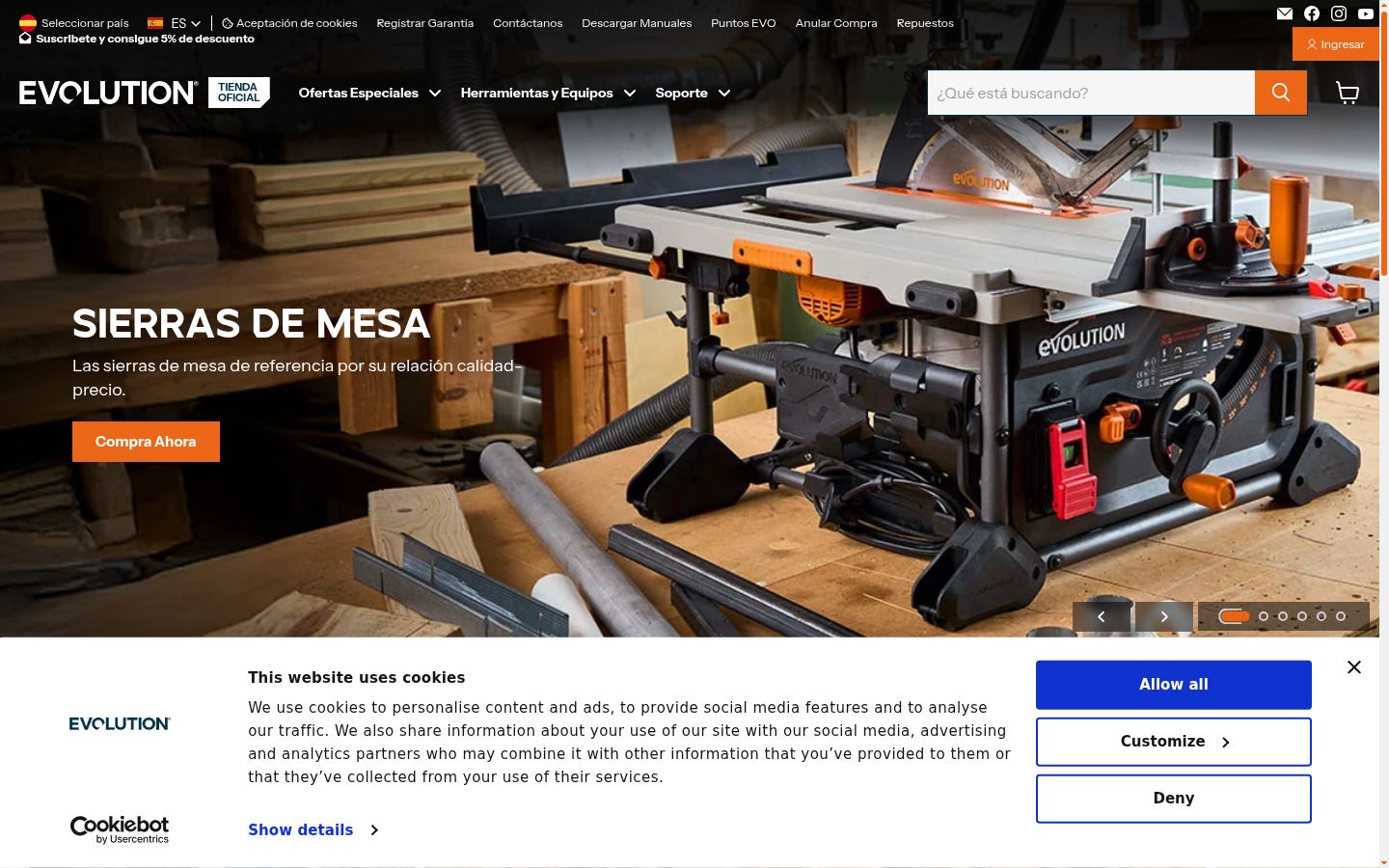The width and height of the screenshot is (1389, 868).
Task: Focus the ¿Qué está buscando? search field
Action: tap(1091, 93)
